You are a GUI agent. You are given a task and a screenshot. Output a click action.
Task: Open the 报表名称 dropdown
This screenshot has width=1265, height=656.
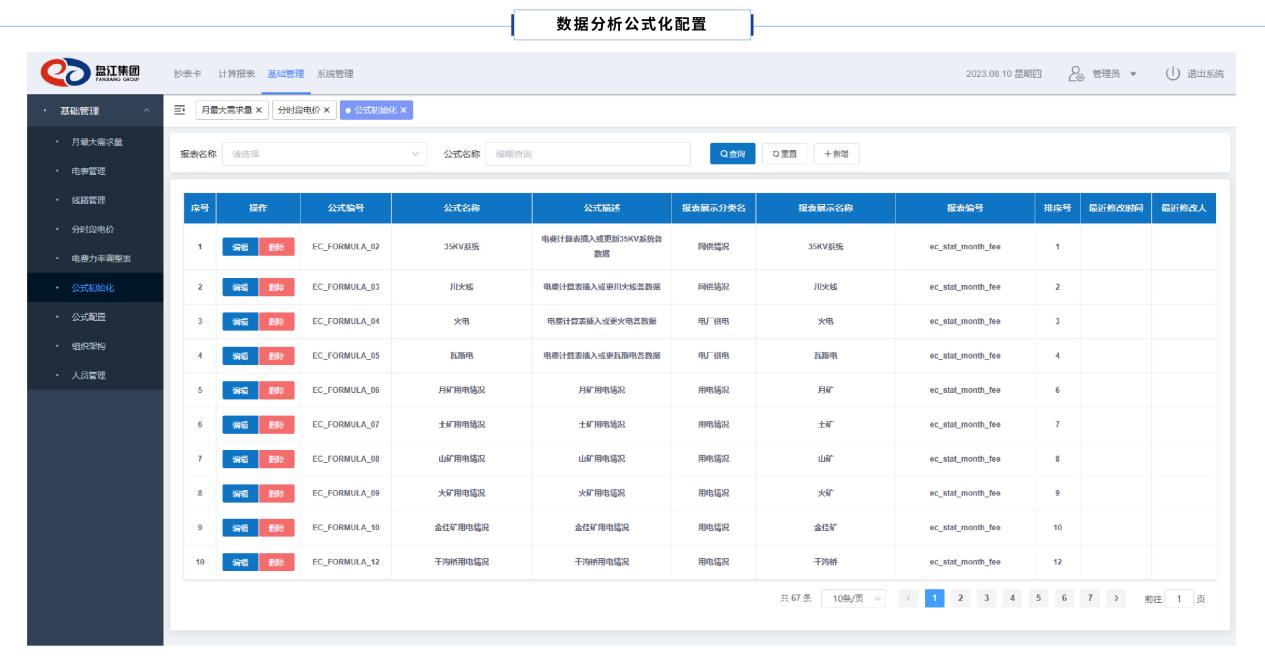[325, 154]
